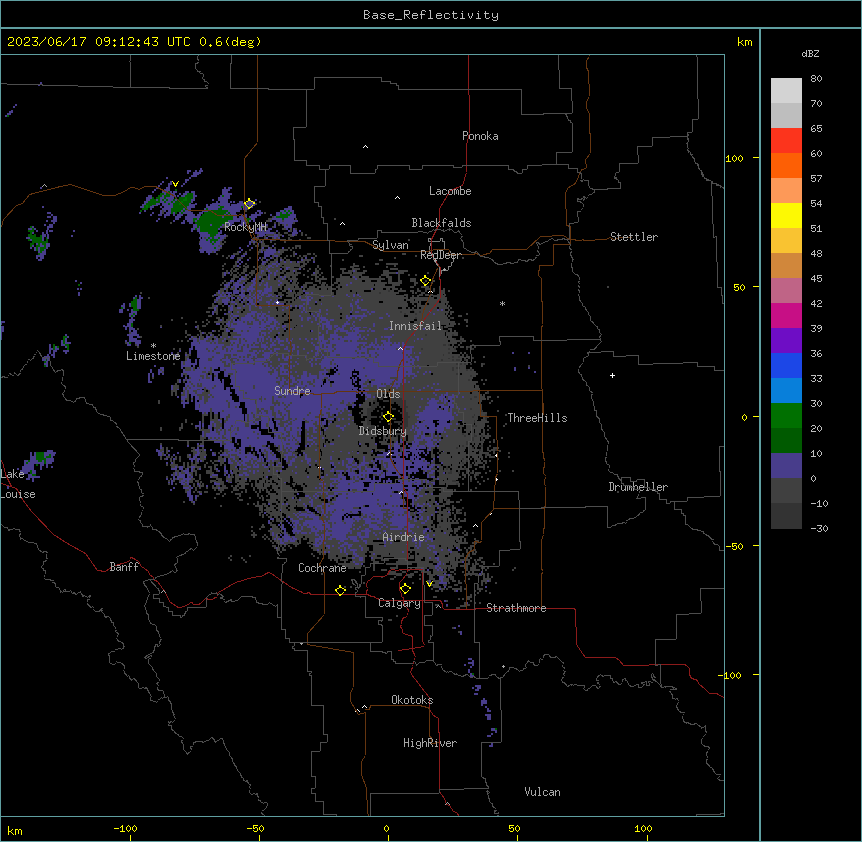Click the Base_Reflectivity title text
The image size is (862, 842).
tap(431, 15)
